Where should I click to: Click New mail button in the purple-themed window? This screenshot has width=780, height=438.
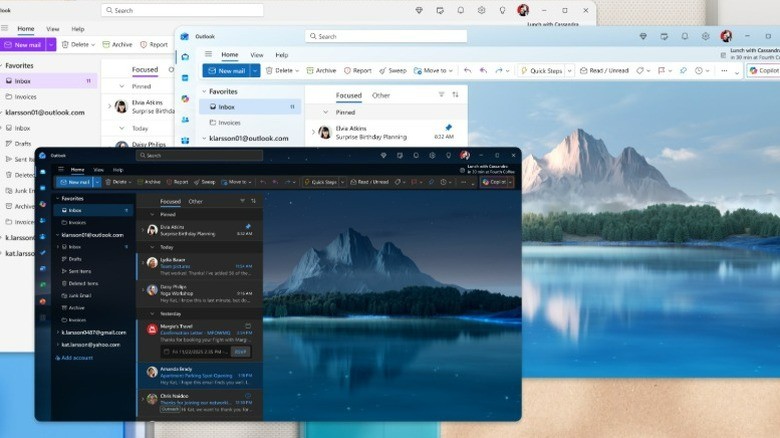pos(23,45)
